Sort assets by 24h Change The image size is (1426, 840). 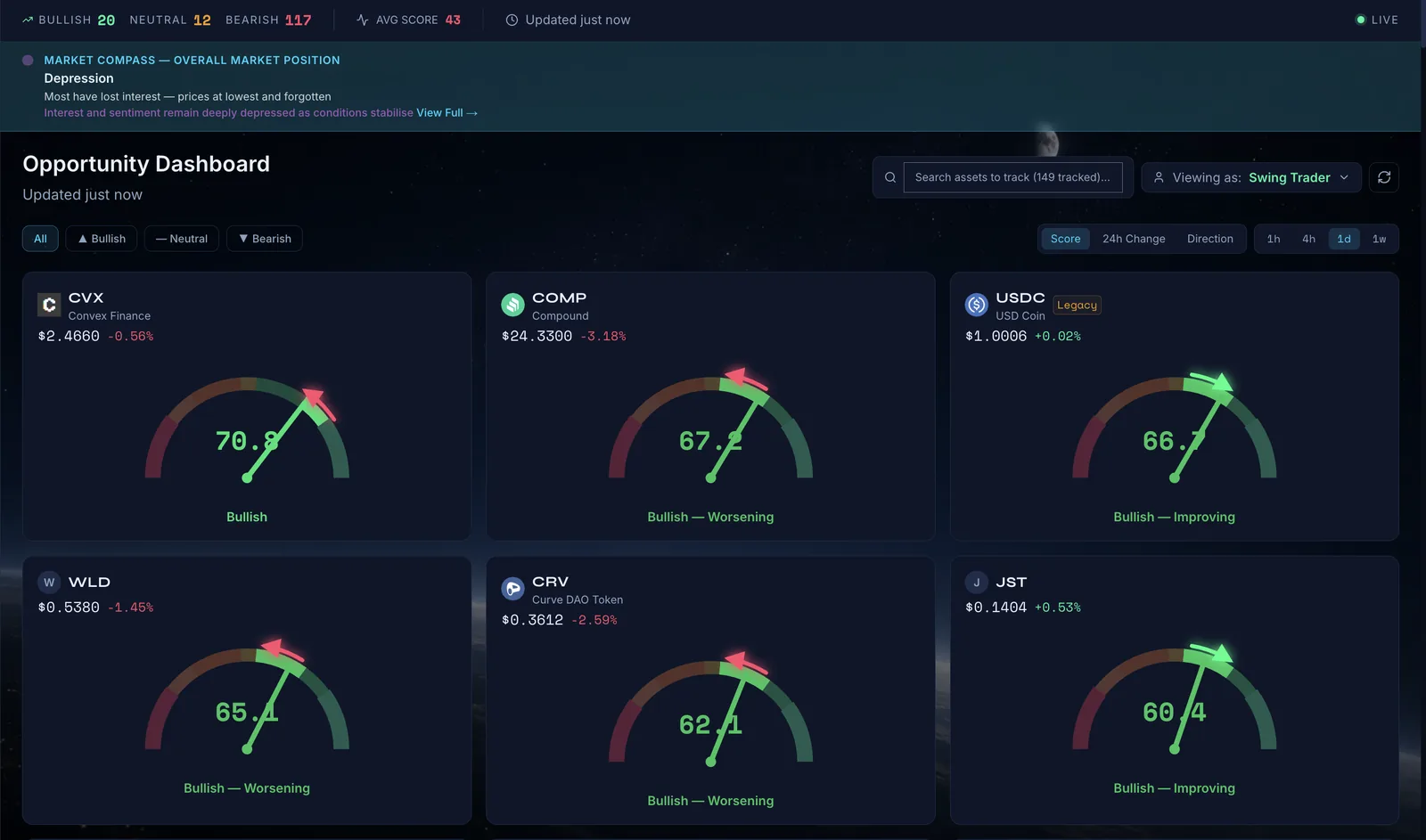click(1134, 239)
